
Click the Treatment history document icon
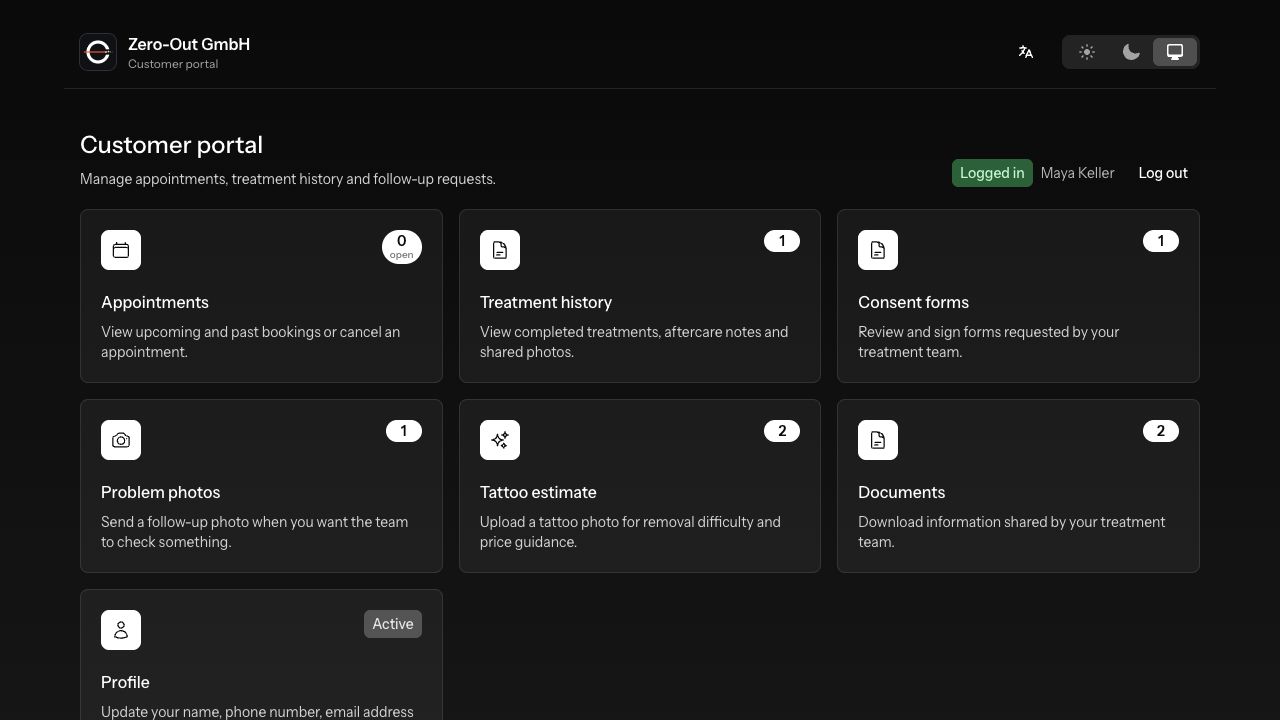(500, 250)
